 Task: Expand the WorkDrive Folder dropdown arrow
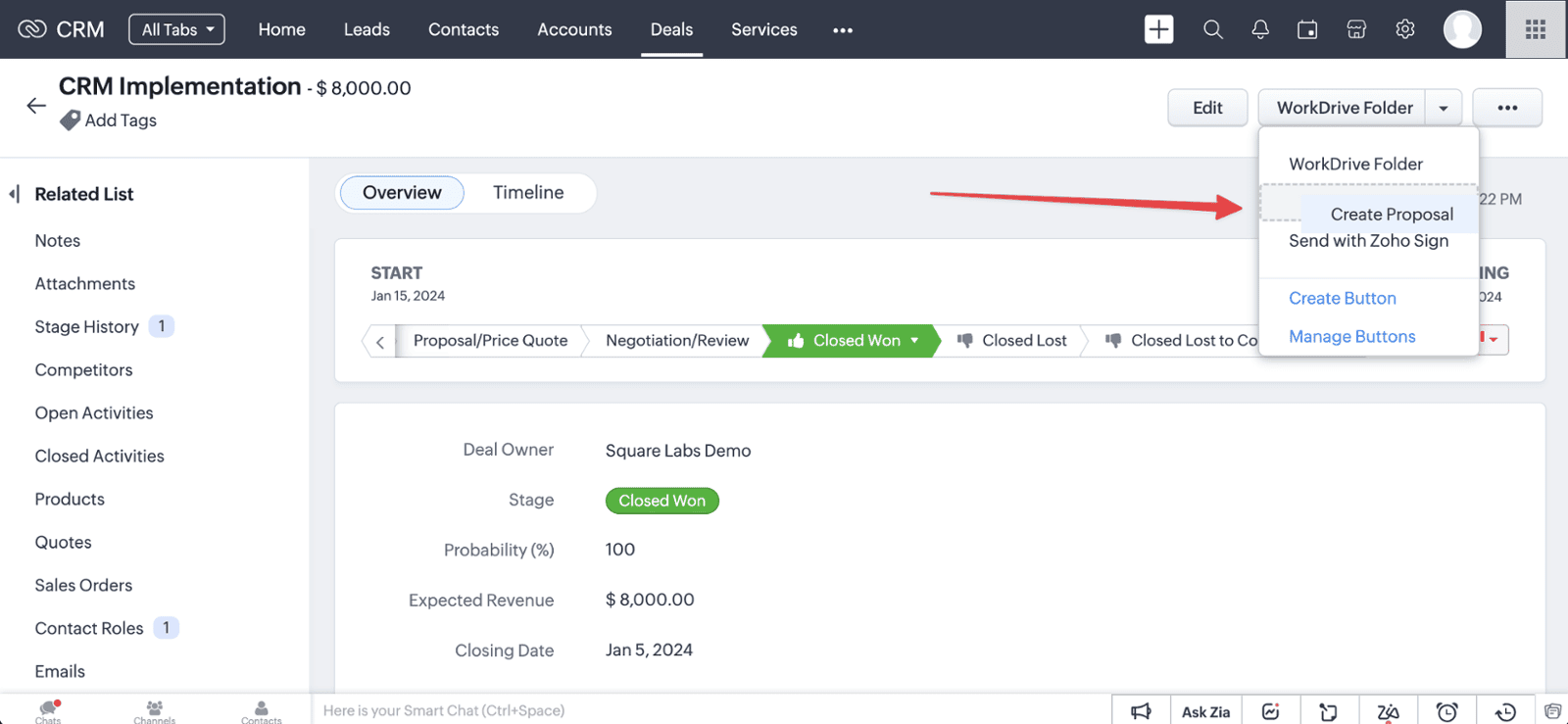tap(1444, 108)
